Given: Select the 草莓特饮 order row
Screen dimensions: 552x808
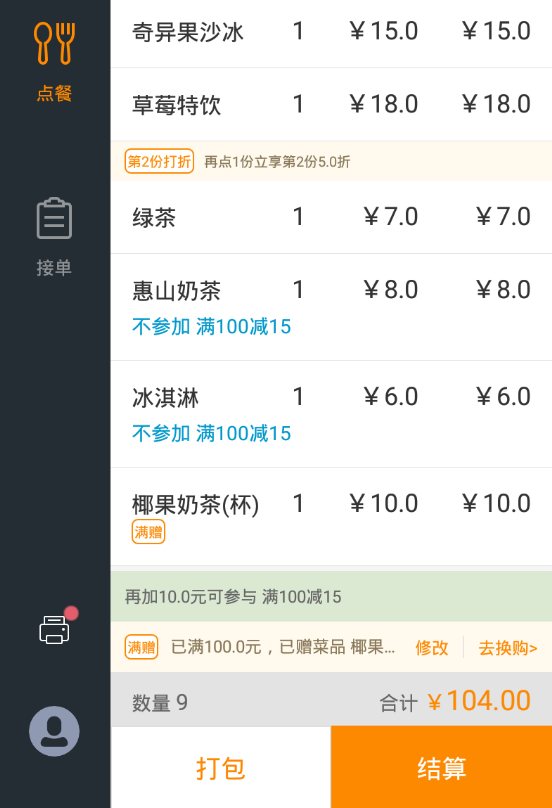Looking at the screenshot, I should click(x=331, y=104).
